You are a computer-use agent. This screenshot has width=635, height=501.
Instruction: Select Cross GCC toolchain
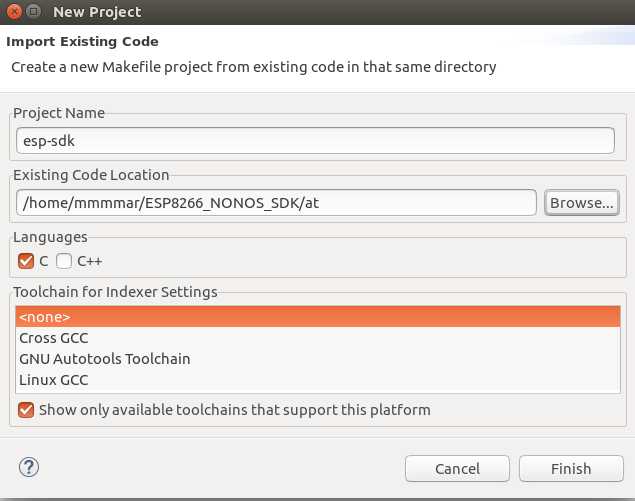point(318,338)
